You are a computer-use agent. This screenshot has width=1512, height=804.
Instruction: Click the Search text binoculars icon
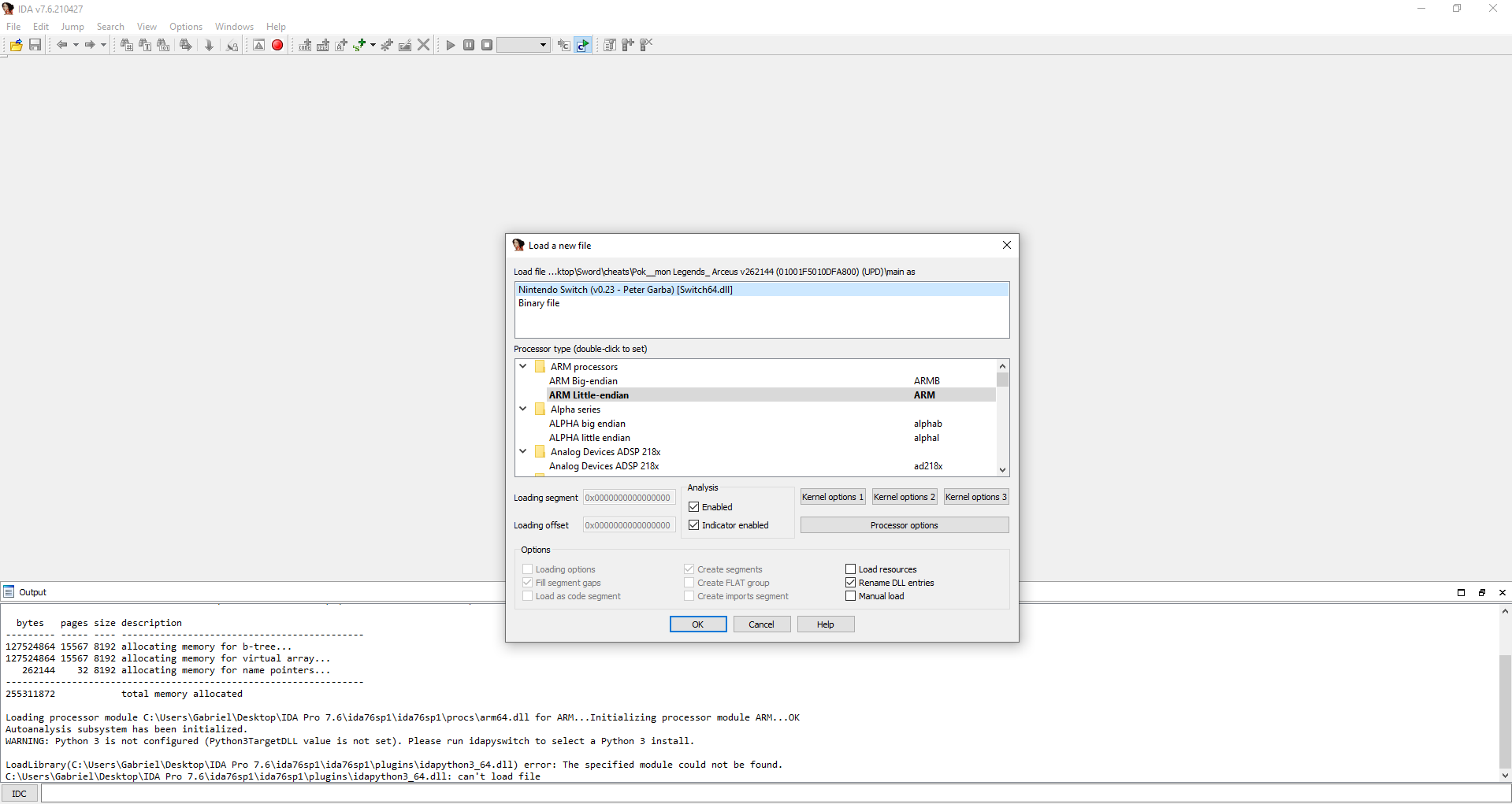pyautogui.click(x=144, y=45)
